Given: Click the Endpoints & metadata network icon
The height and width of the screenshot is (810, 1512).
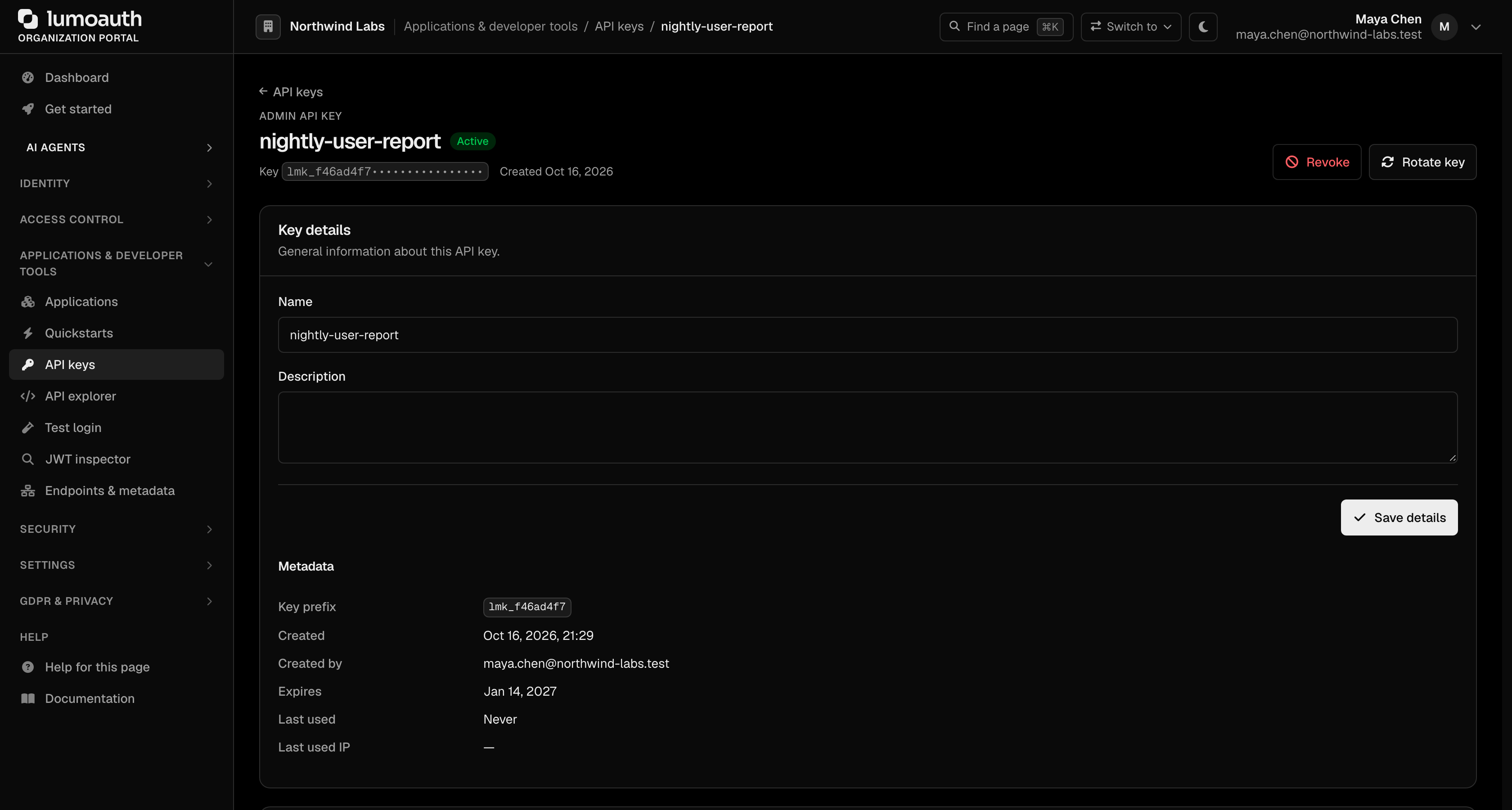Looking at the screenshot, I should (27, 490).
